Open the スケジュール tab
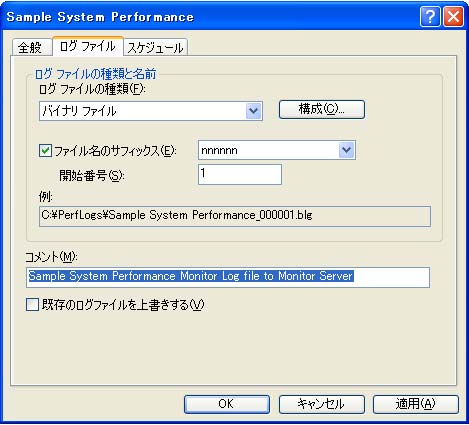469x425 pixels. tap(155, 47)
